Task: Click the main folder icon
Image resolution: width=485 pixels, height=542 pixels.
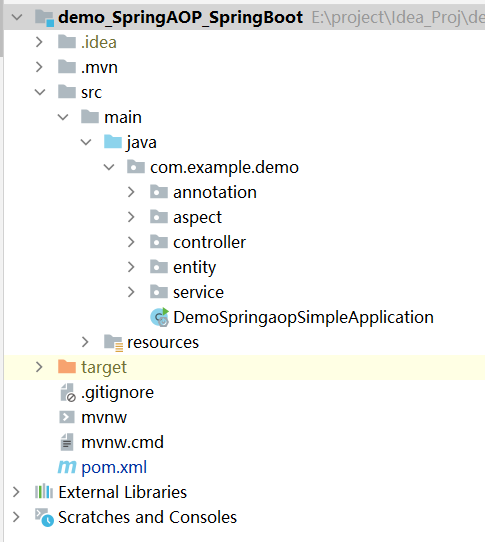Action: (x=90, y=117)
